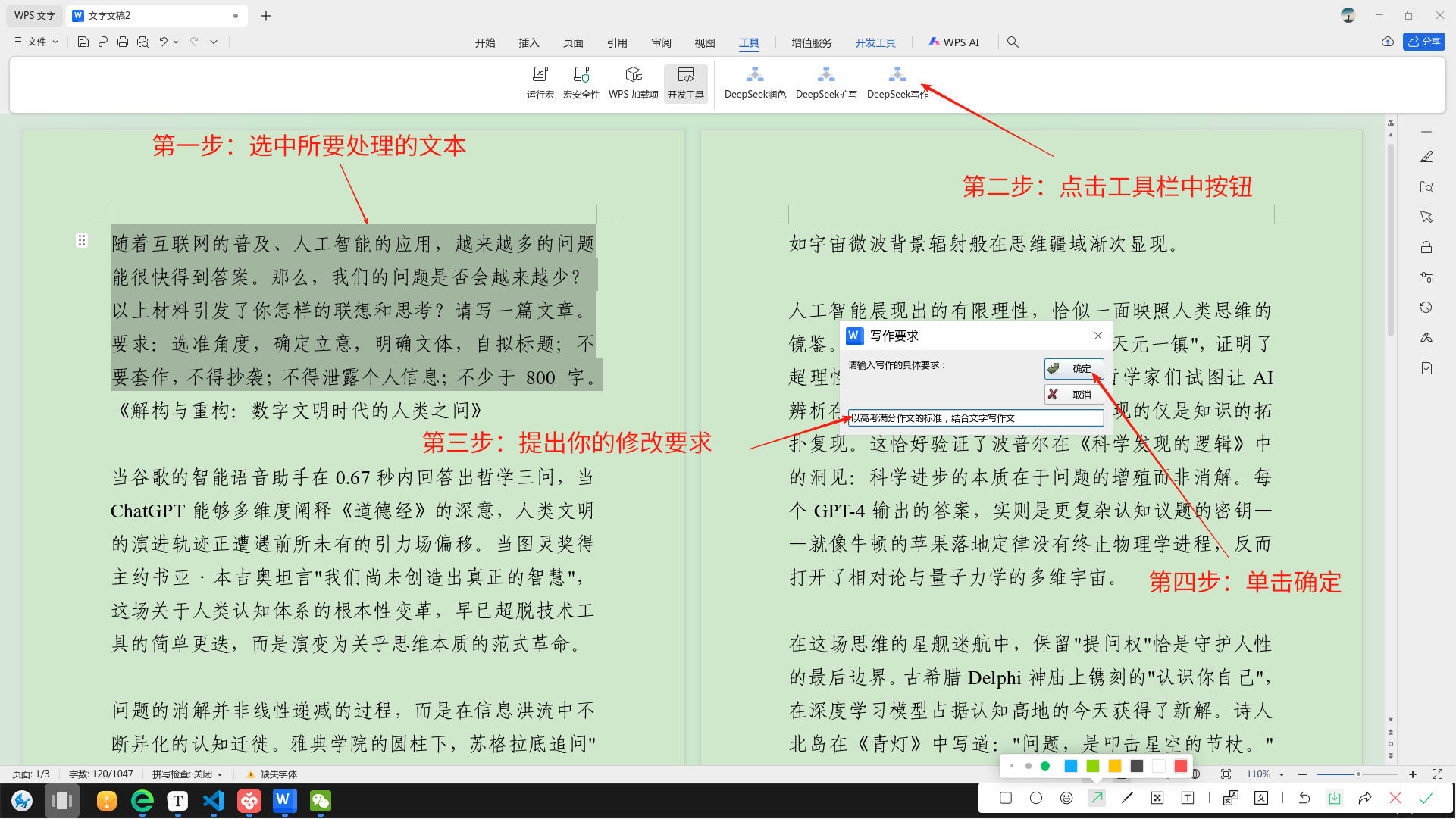Select the WPS 文字 home tab

tap(35, 16)
